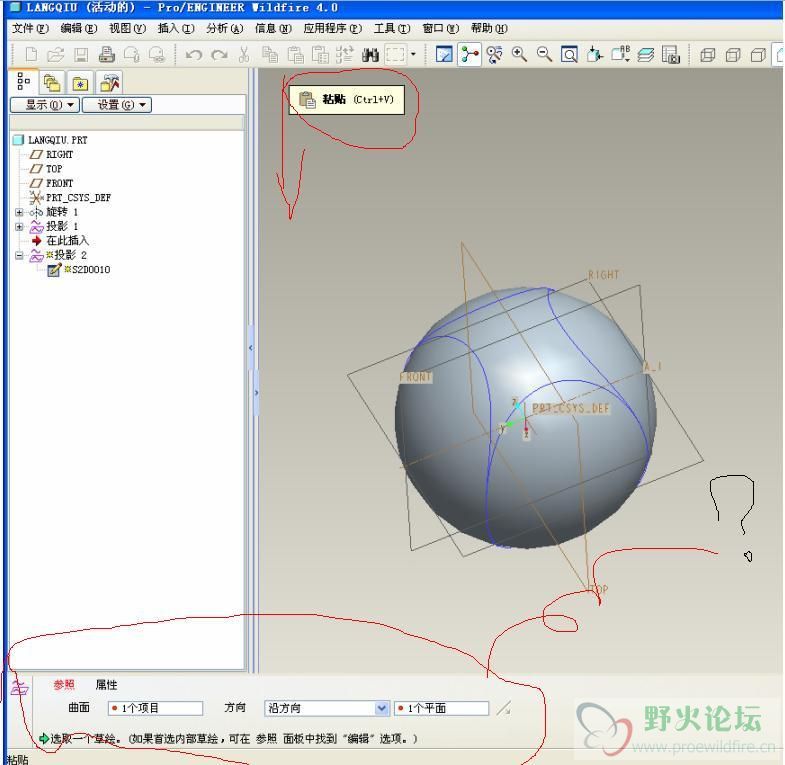
Task: Open the 分析 menu
Action: (224, 28)
